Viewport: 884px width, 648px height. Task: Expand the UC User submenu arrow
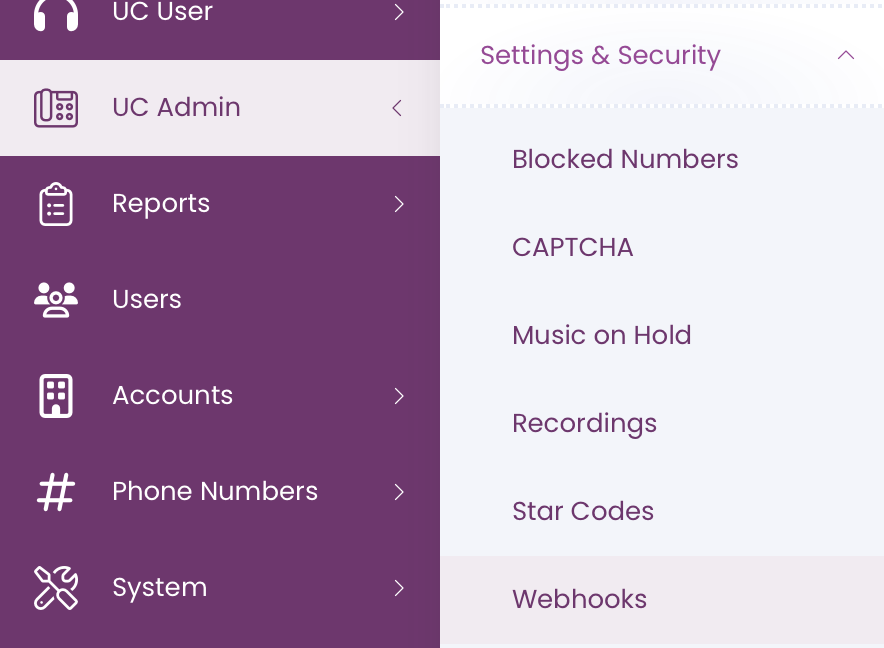(399, 12)
